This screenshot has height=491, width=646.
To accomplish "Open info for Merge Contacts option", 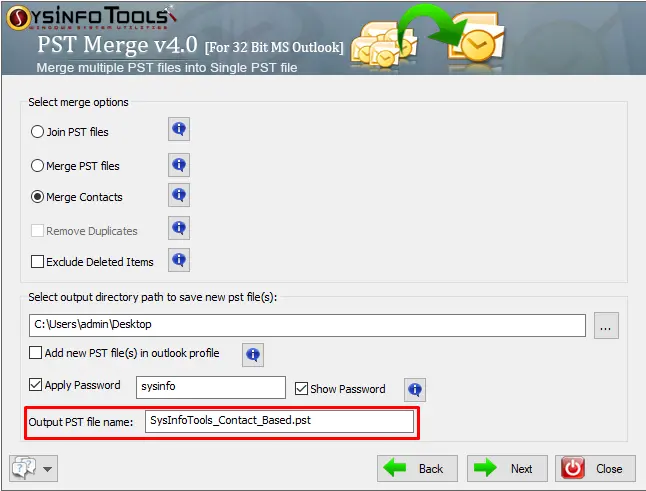I will click(179, 195).
